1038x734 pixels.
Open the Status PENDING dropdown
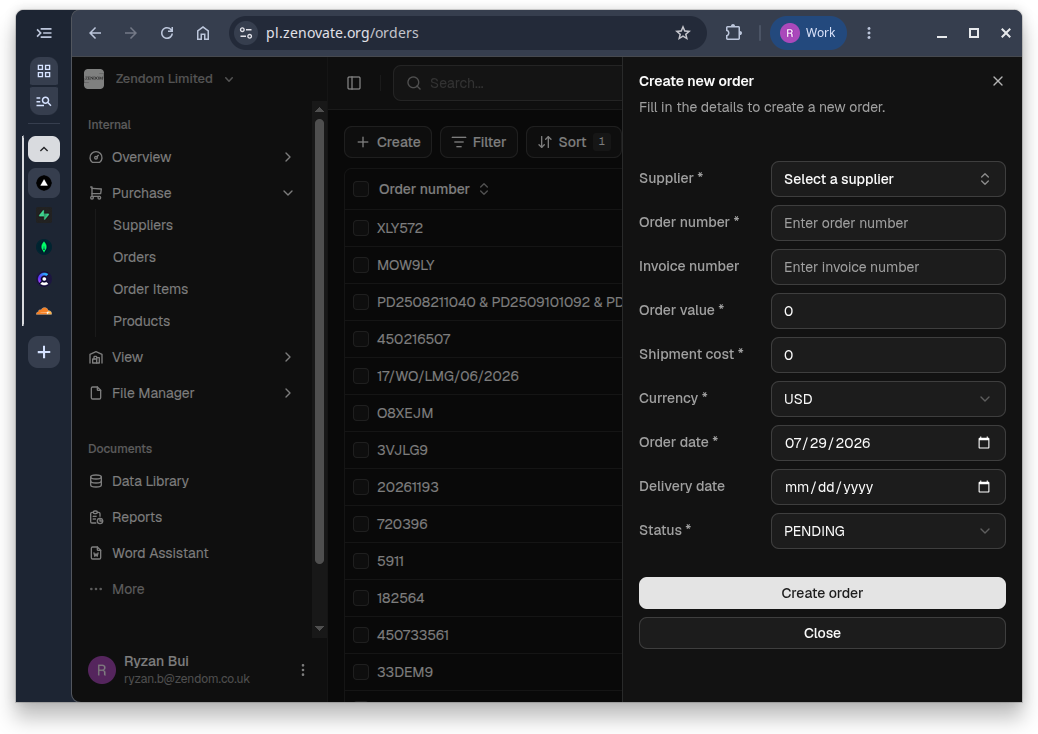click(888, 531)
